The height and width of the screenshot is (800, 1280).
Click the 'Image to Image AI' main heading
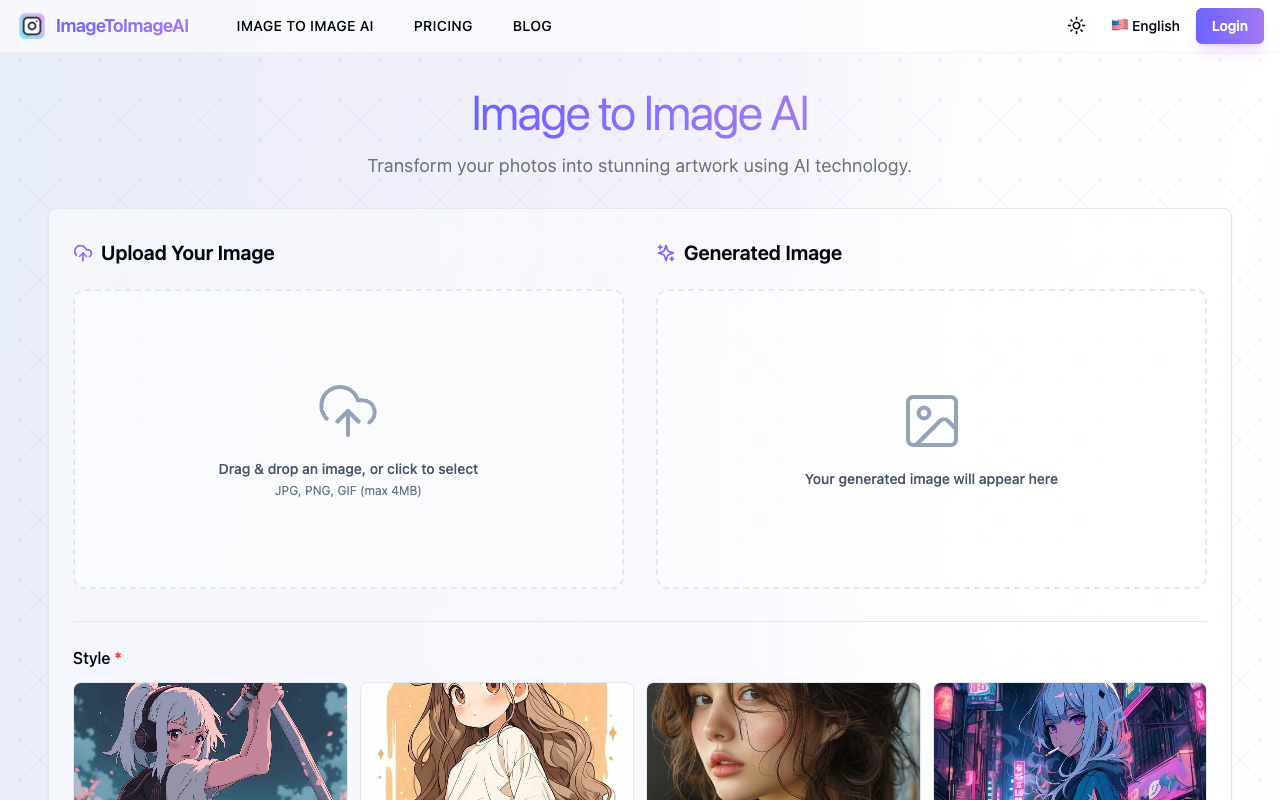tap(640, 114)
